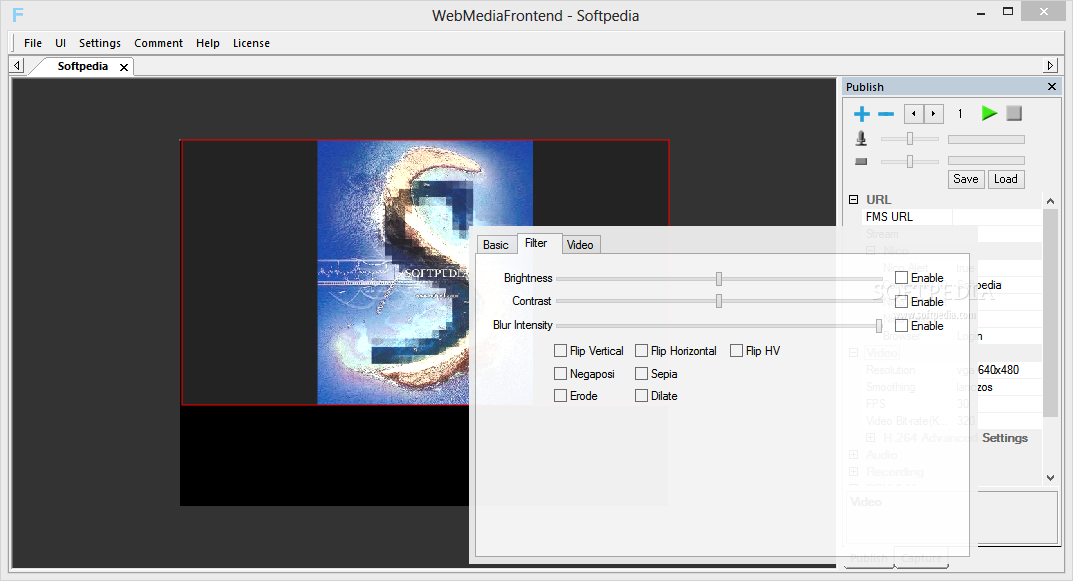Viewport: 1073px width, 581px height.
Task: Go to previous profile arrow
Action: 914,114
